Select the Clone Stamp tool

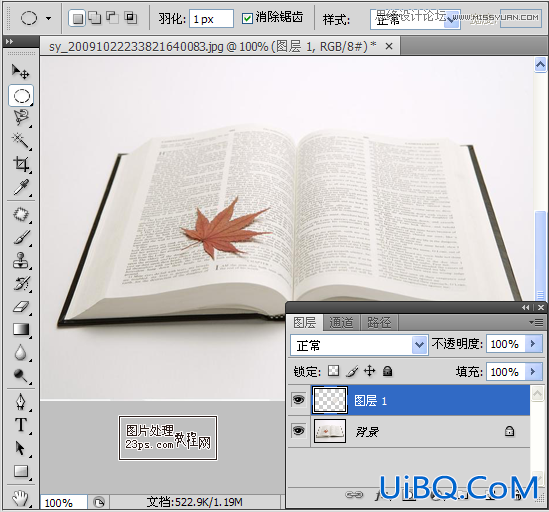[x=21, y=261]
